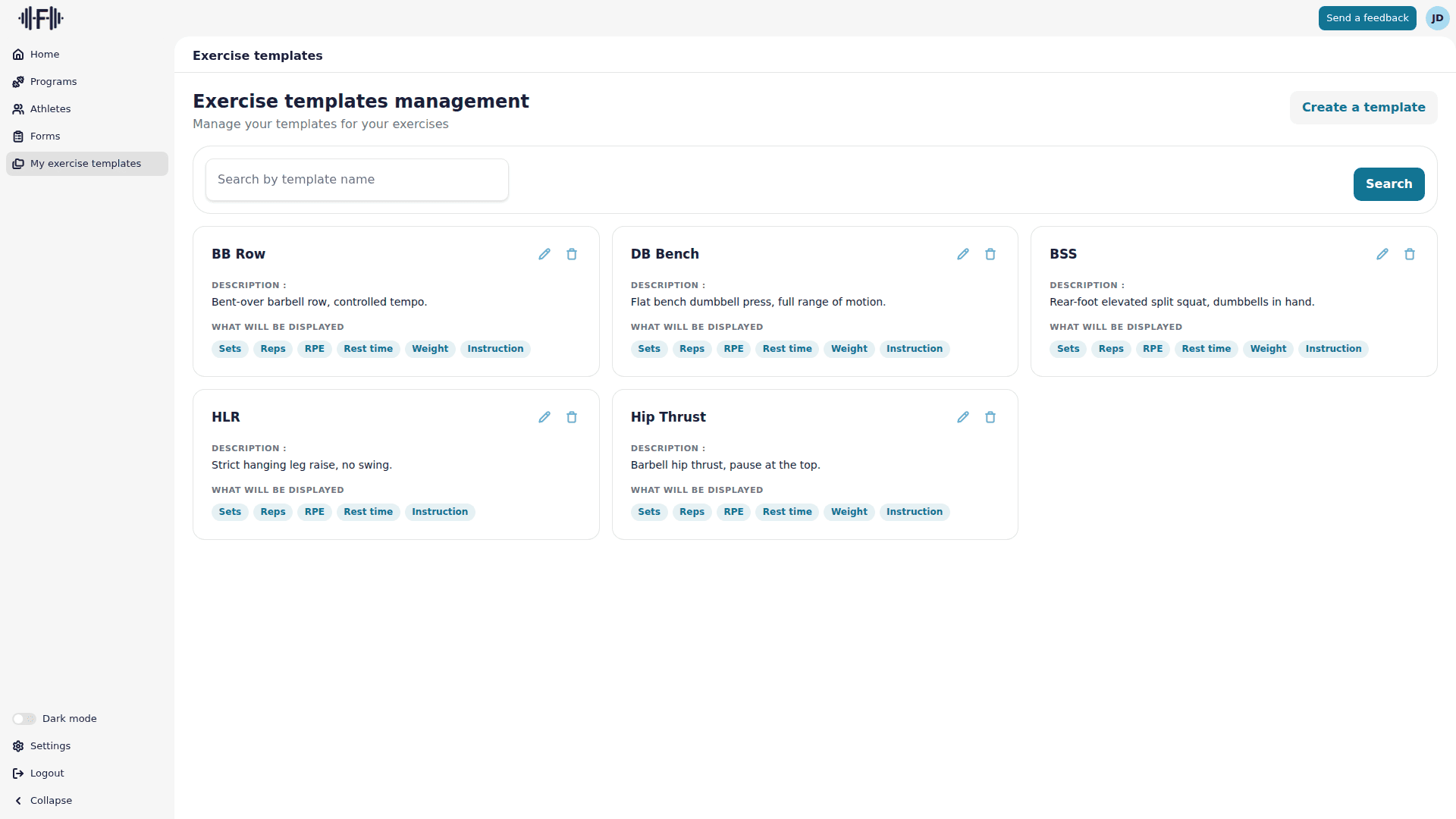Navigate to Forms
Viewport: 1456px width, 819px height.
coord(87,136)
